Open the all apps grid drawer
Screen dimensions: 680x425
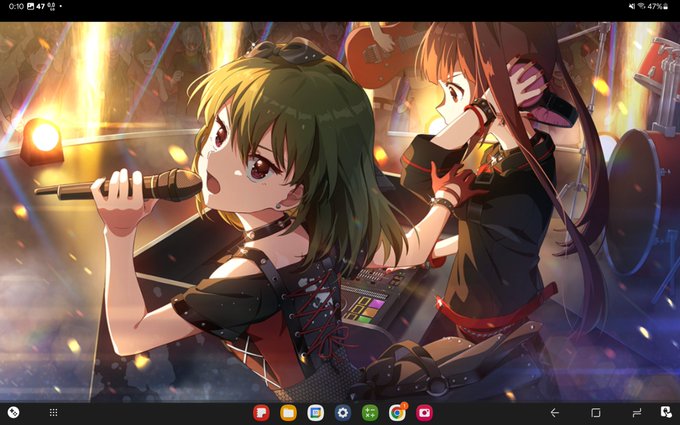53,412
